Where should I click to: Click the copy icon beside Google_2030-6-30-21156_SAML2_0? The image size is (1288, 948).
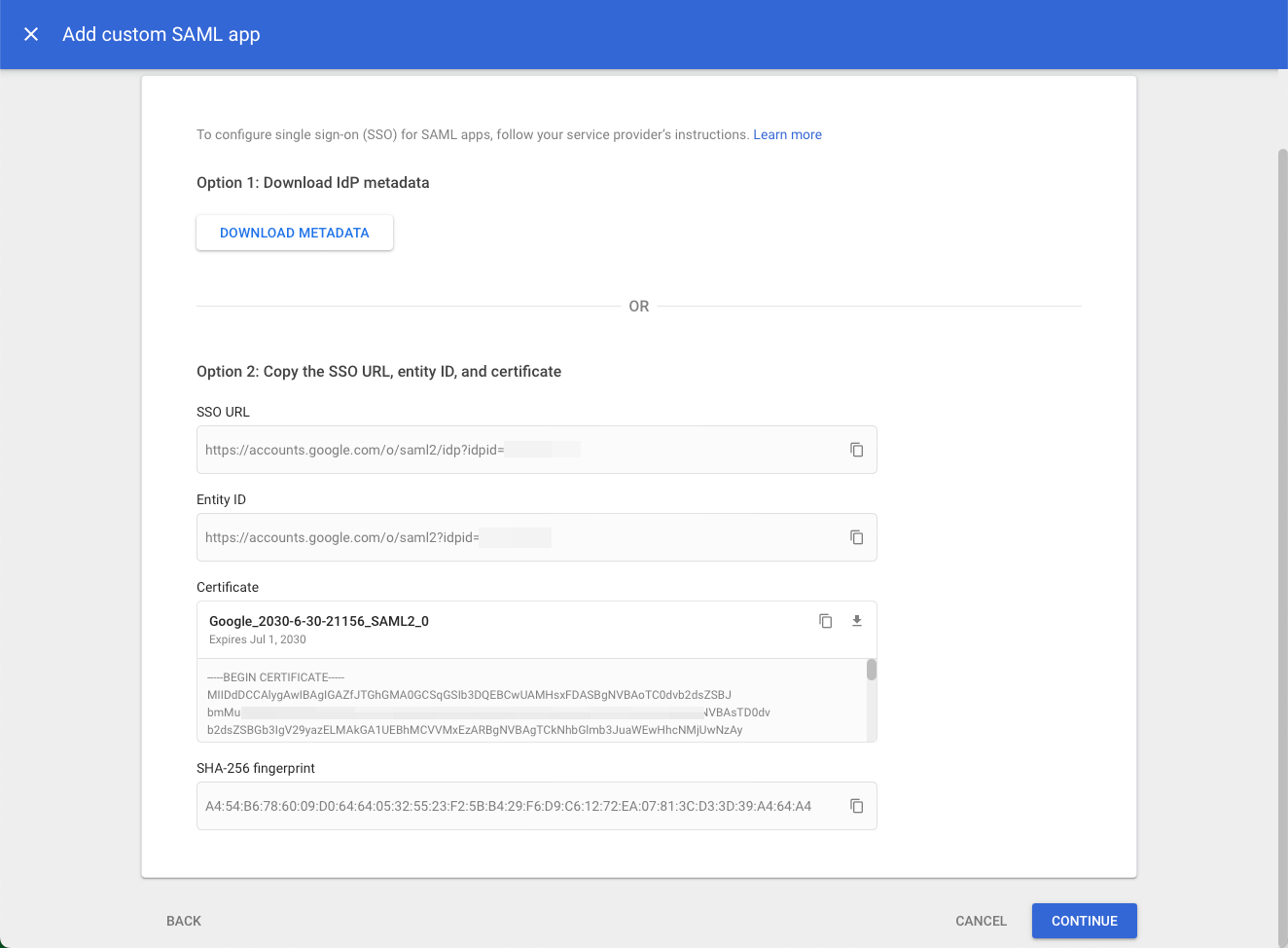(x=825, y=621)
